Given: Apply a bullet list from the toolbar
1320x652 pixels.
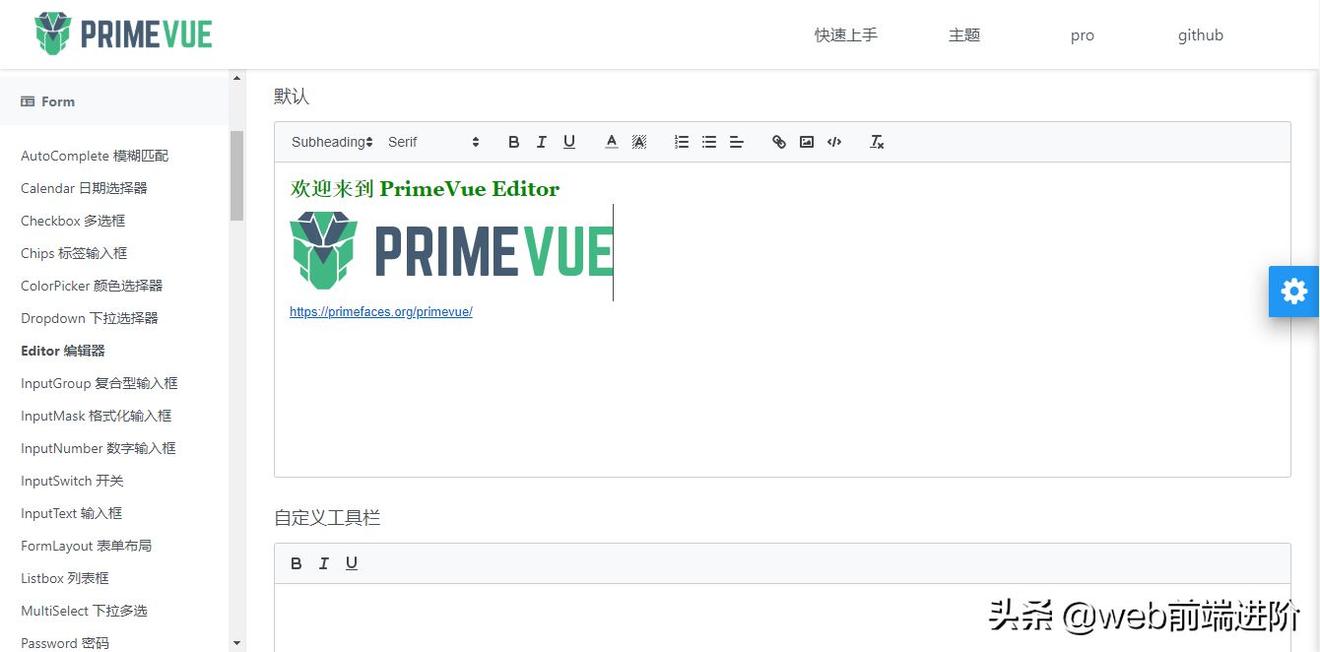Looking at the screenshot, I should 709,141.
